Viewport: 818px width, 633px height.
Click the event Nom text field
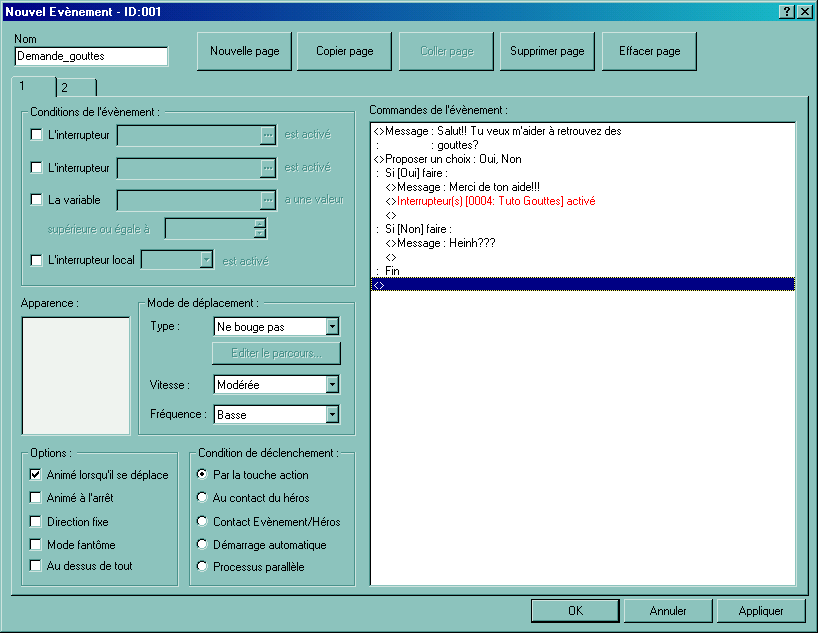pos(91,57)
